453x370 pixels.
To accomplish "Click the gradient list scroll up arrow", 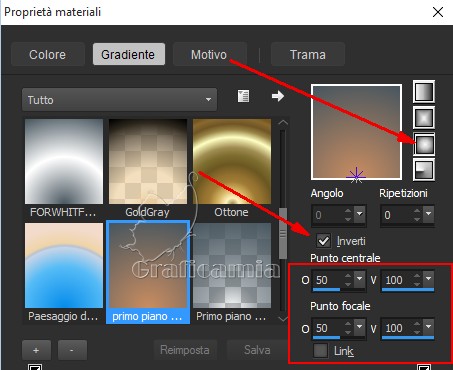I will point(283,123).
